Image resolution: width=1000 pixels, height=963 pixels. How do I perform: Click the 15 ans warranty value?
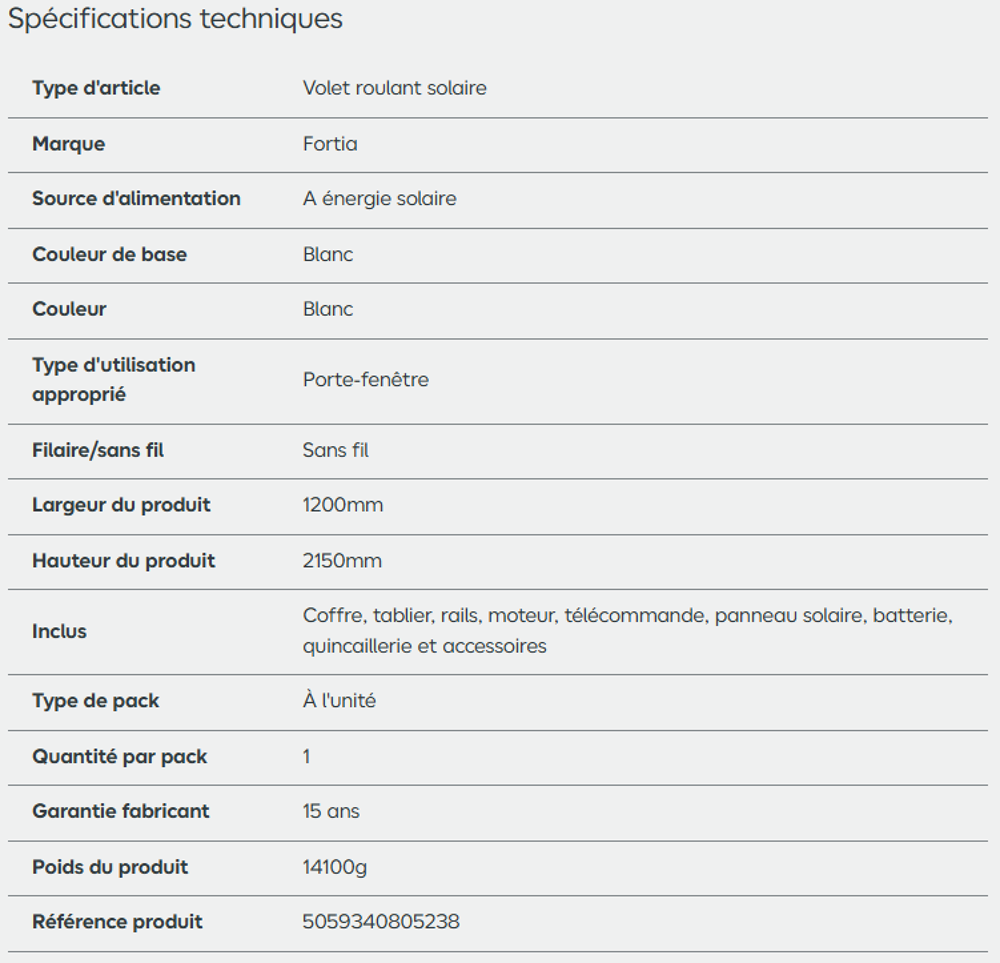click(331, 811)
